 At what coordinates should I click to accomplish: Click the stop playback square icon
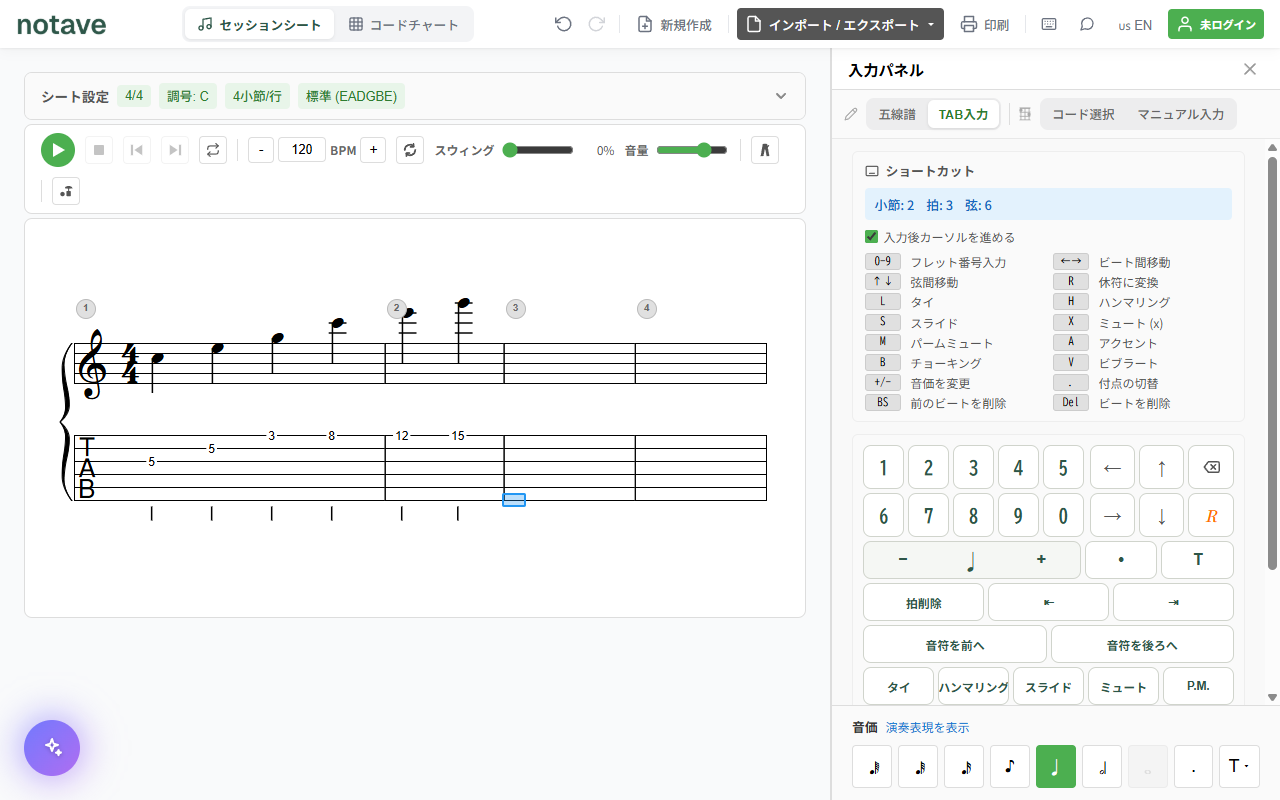(x=99, y=150)
